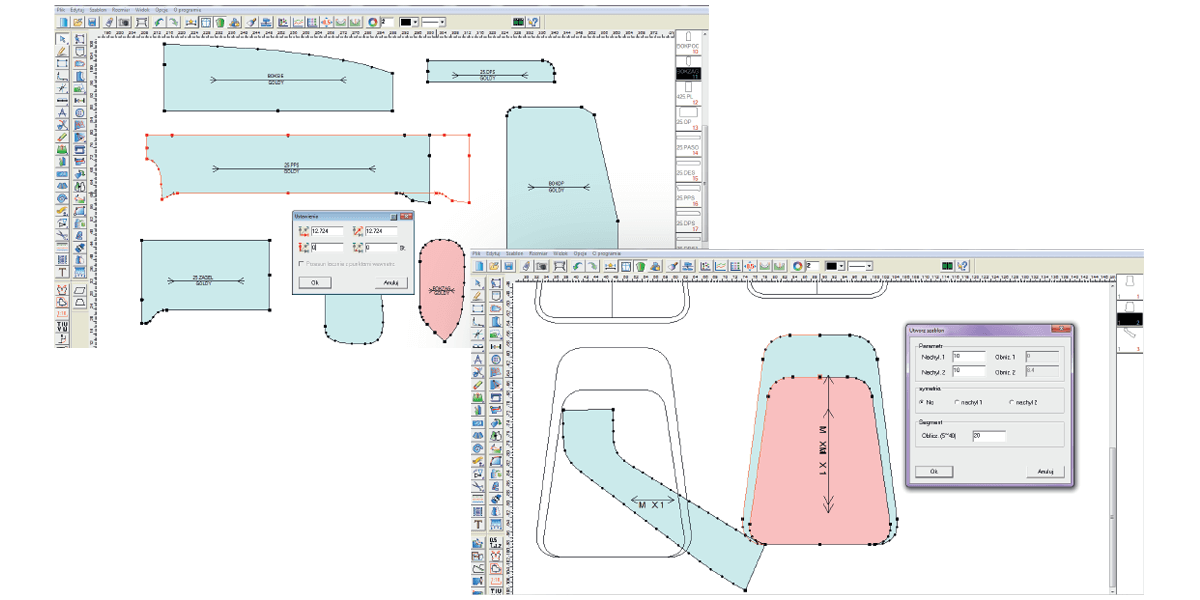Click grid table icon in upper window toolbar
The image size is (1200, 600).
click(x=205, y=21)
